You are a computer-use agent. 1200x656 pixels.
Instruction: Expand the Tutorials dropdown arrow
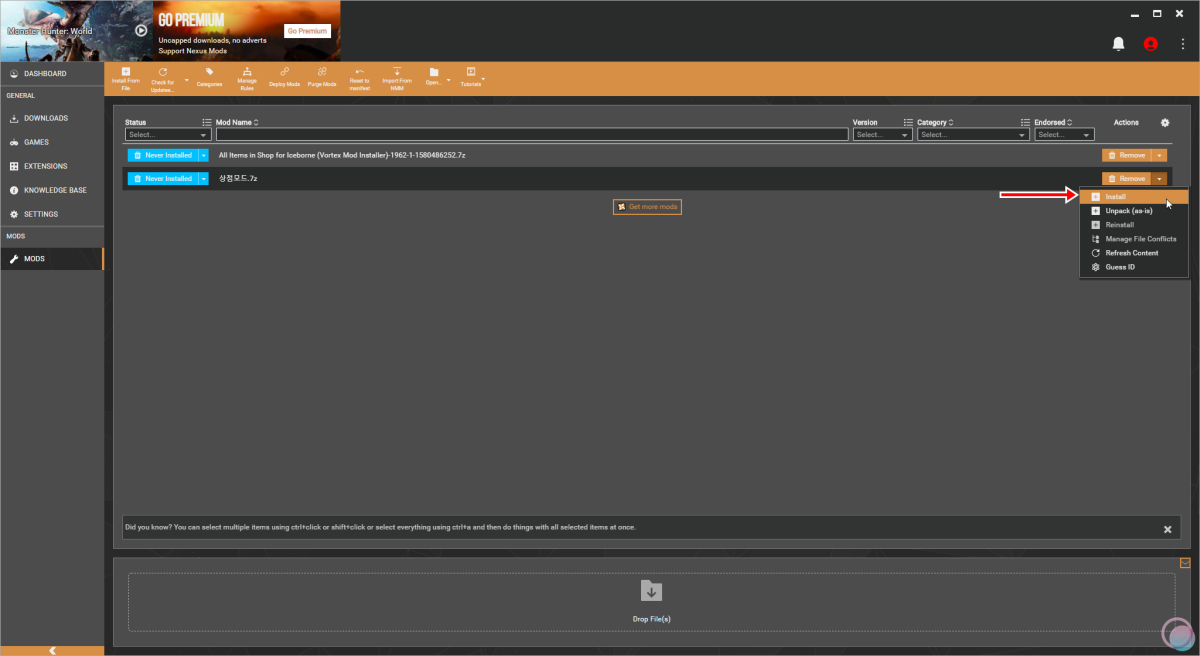coord(483,79)
